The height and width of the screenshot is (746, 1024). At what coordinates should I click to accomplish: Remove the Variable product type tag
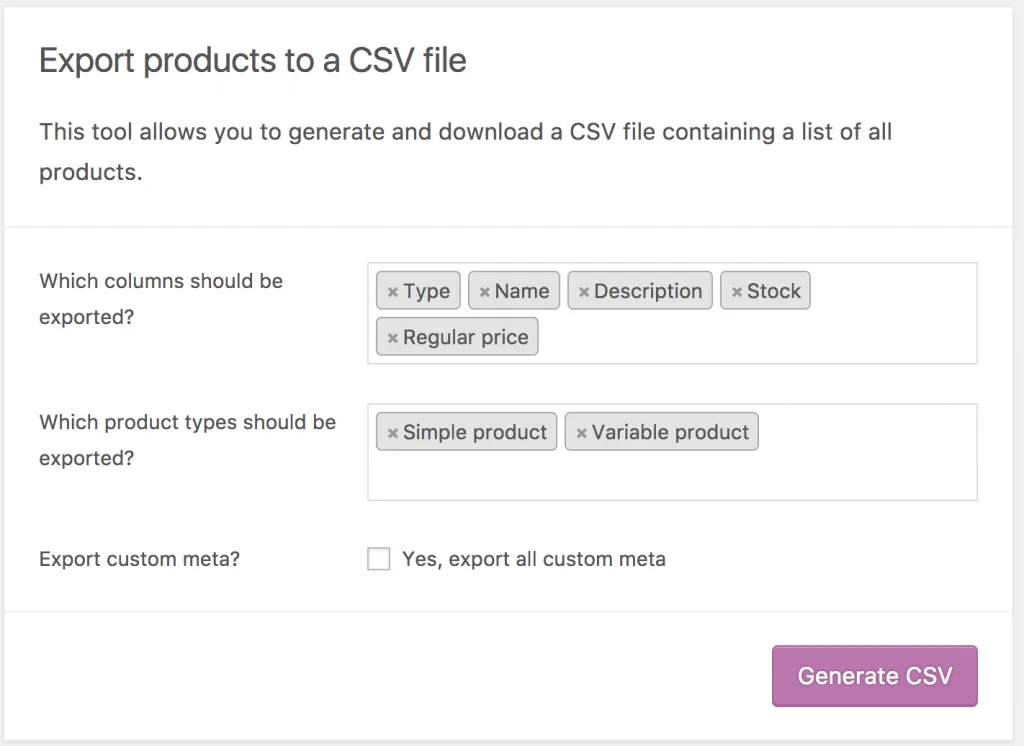(581, 433)
